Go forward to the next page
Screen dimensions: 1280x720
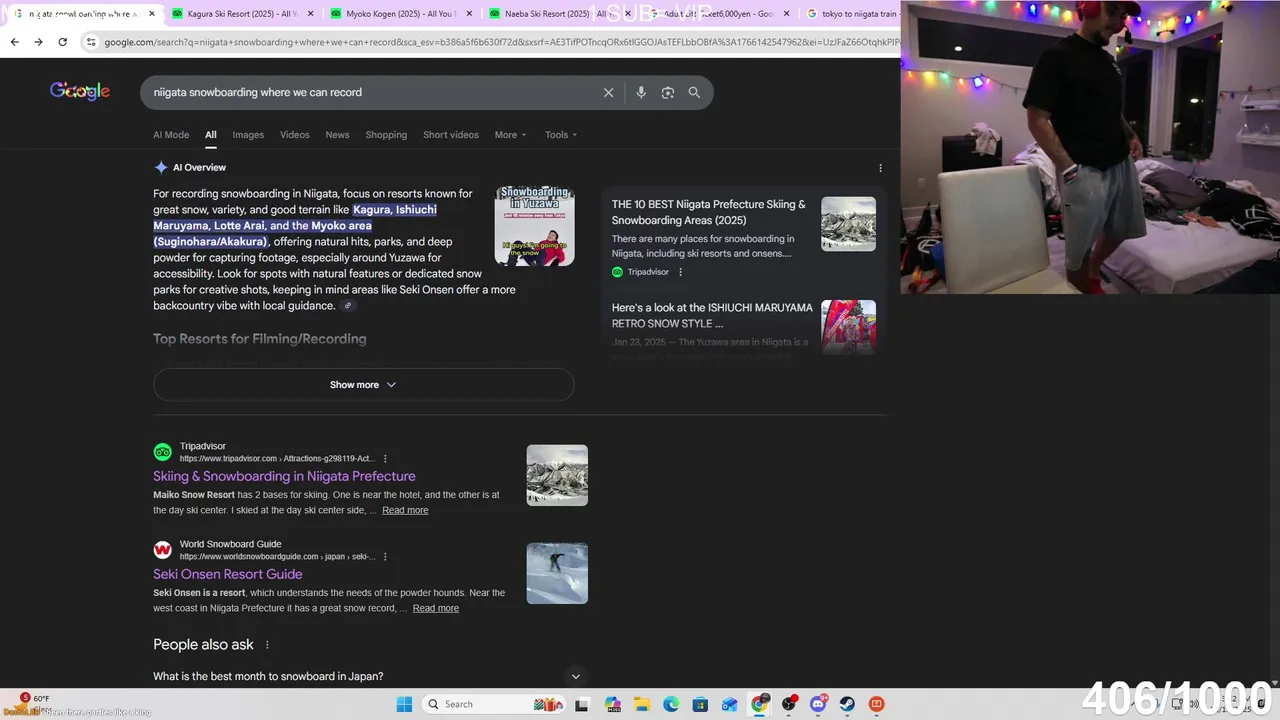click(x=38, y=42)
